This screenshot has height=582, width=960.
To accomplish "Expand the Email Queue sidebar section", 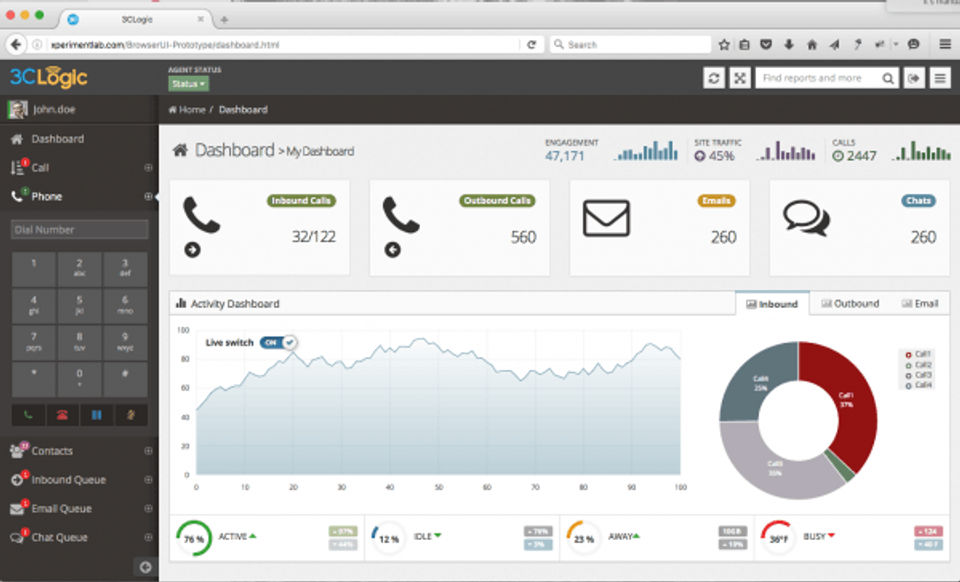I will 148,509.
